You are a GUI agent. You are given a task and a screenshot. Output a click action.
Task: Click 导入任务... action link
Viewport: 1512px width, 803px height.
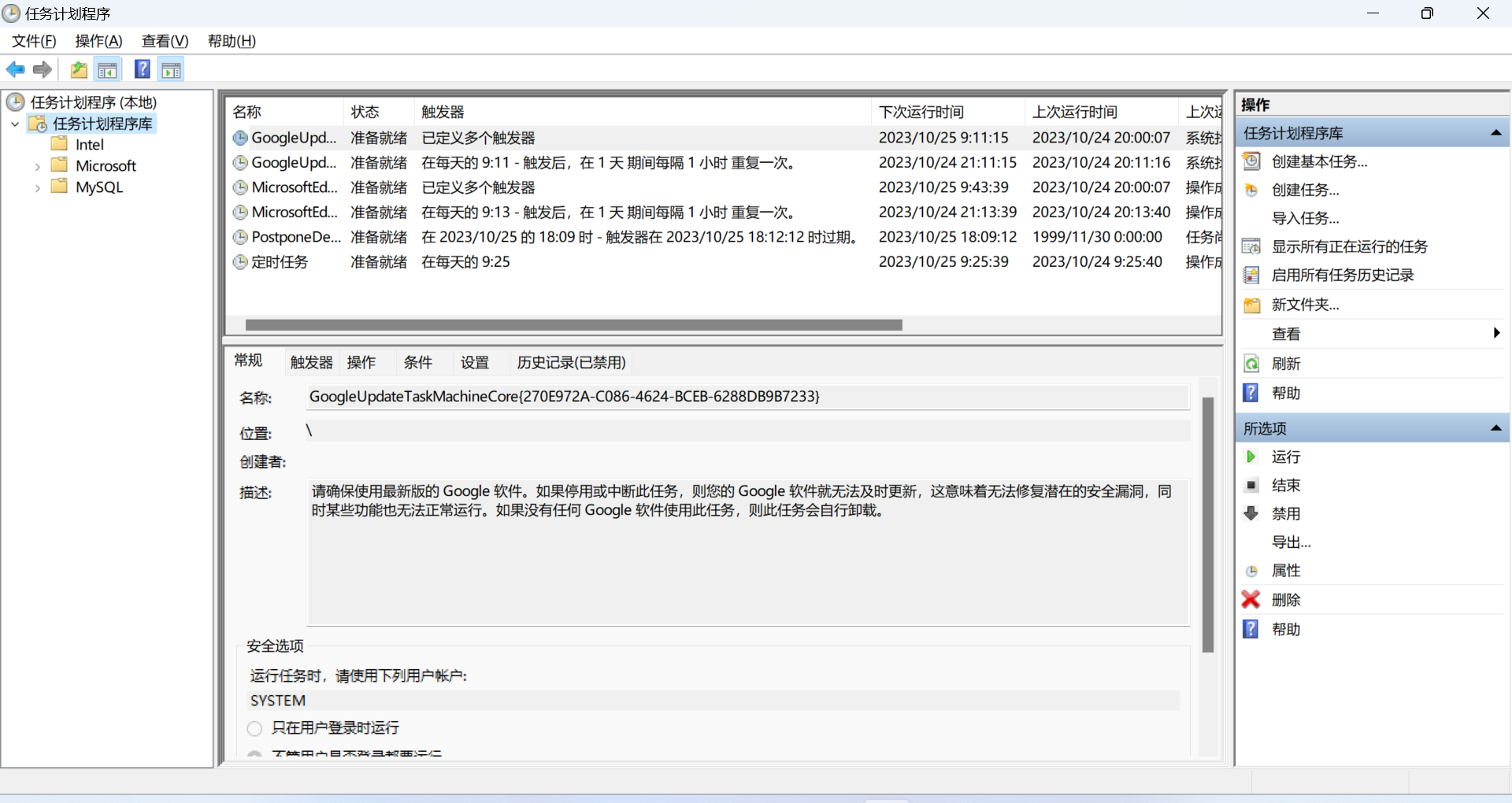[x=1305, y=218]
